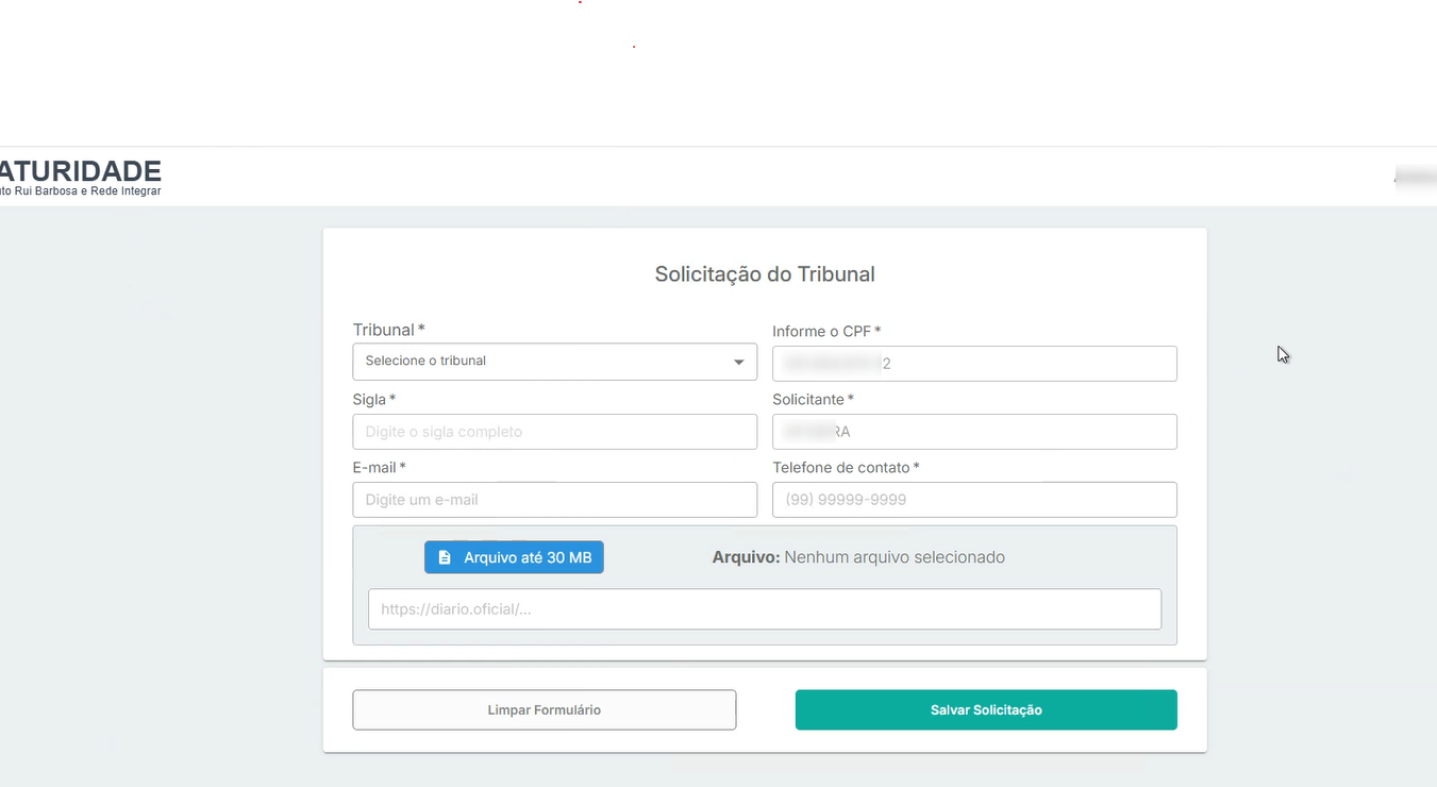This screenshot has height=787, width=1437.
Task: Click the 'Telefone de contato *' label
Action: [845, 467]
